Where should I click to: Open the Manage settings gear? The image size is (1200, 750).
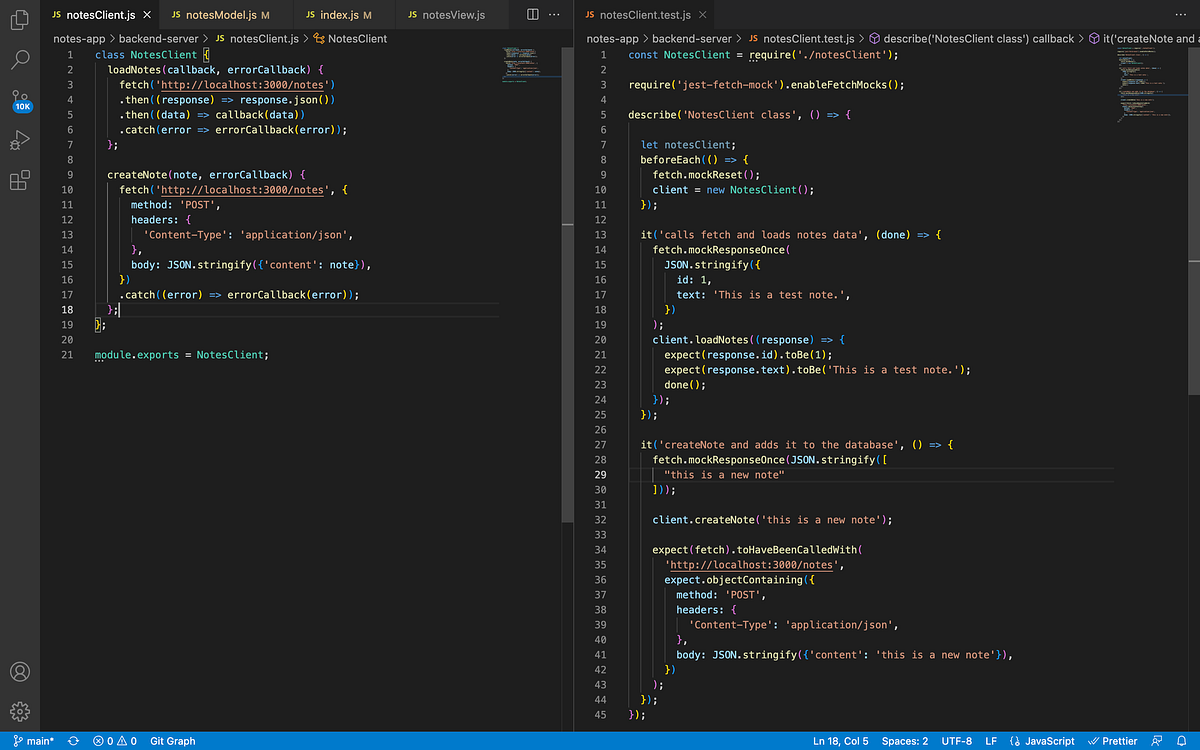pos(18,712)
